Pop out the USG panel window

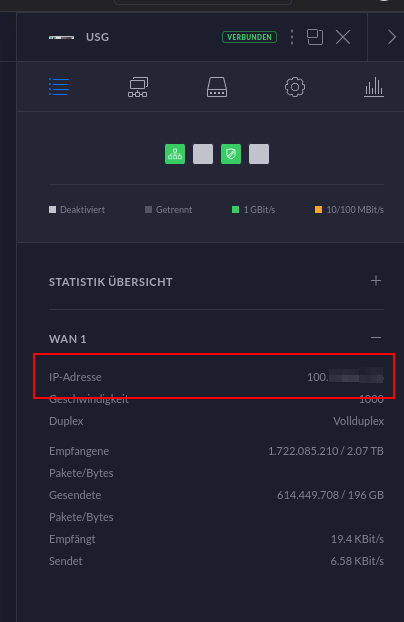[x=315, y=37]
